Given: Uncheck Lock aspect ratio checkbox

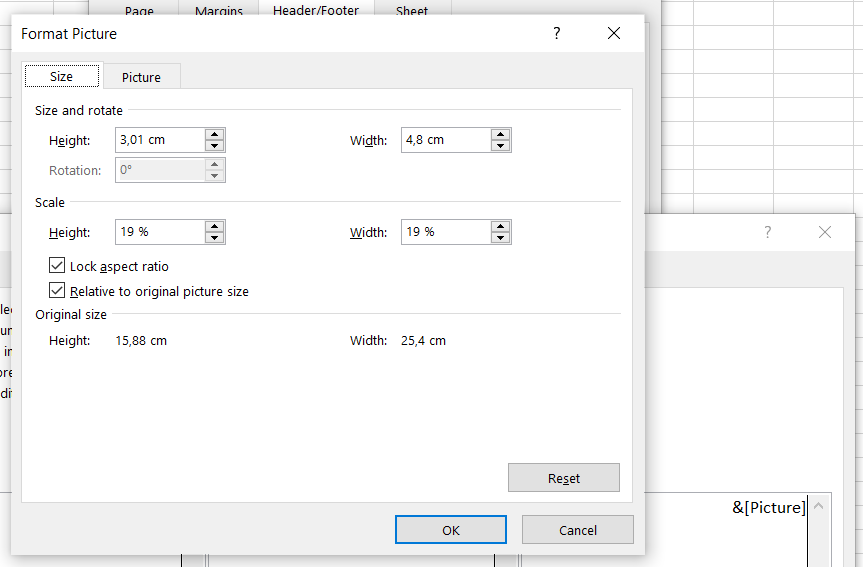Looking at the screenshot, I should [x=58, y=266].
